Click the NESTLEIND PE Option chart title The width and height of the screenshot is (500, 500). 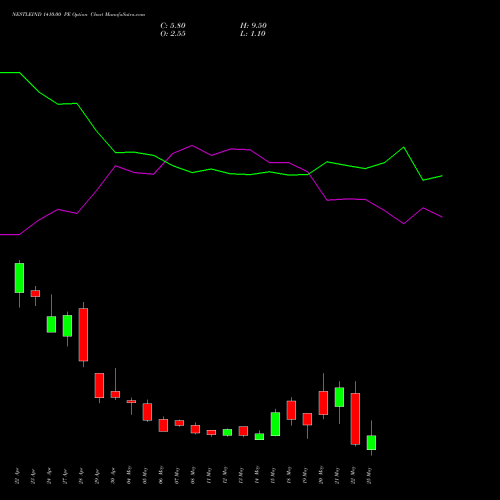point(78,15)
